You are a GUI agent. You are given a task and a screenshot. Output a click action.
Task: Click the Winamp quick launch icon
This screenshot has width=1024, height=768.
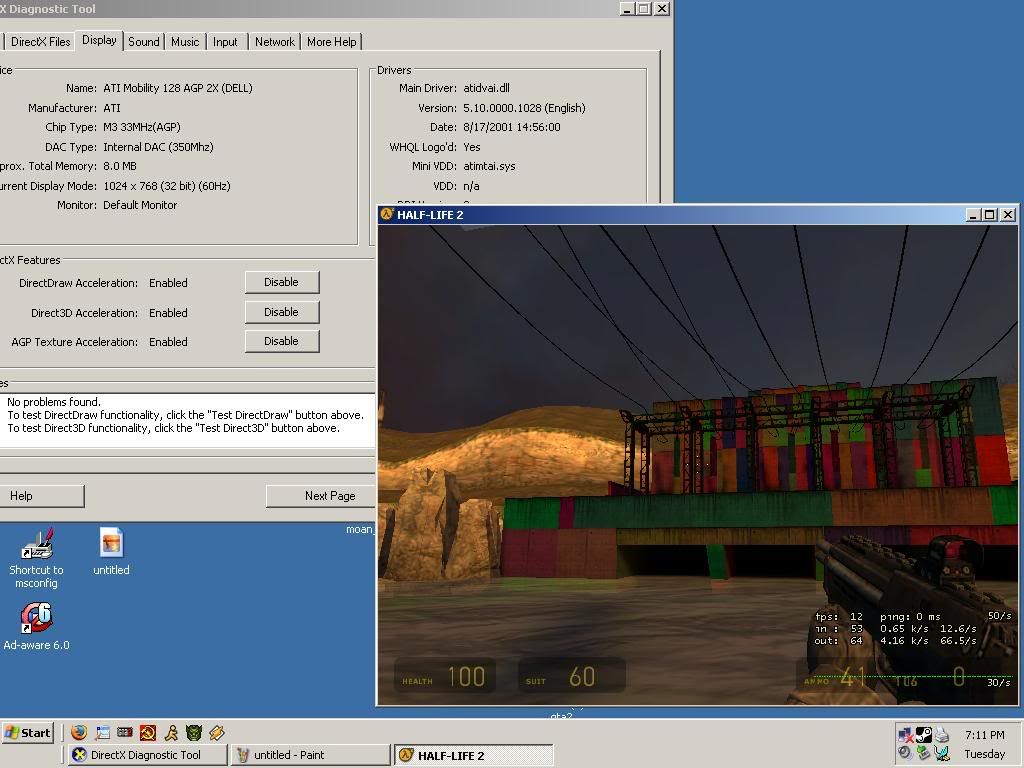tap(217, 732)
